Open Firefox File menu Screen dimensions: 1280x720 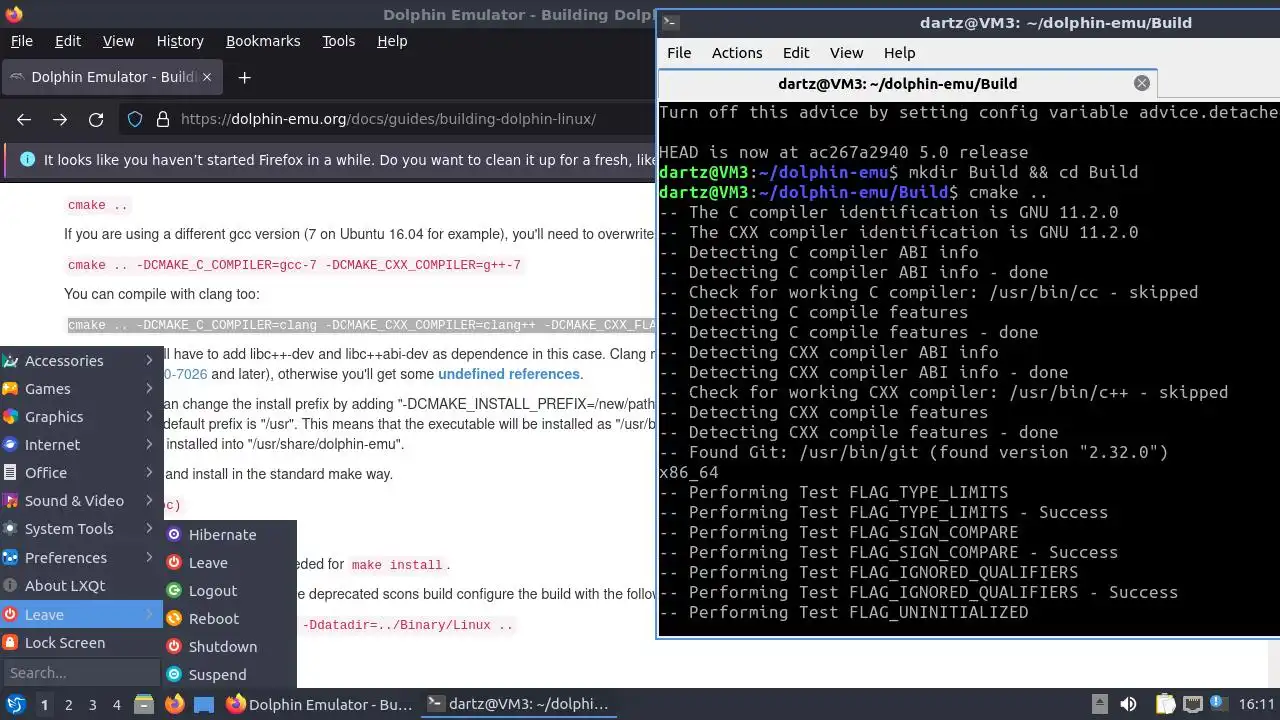[21, 41]
